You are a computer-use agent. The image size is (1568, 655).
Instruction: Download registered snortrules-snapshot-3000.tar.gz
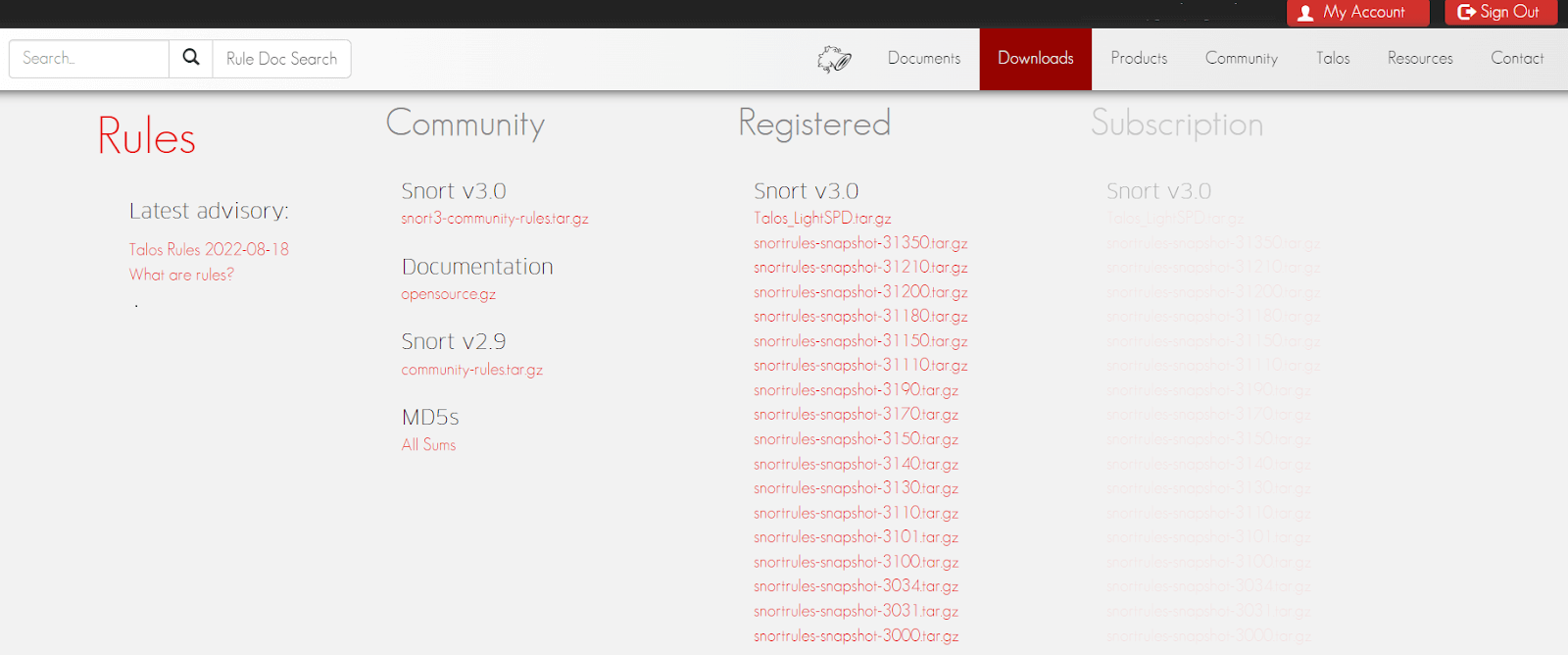click(x=857, y=635)
